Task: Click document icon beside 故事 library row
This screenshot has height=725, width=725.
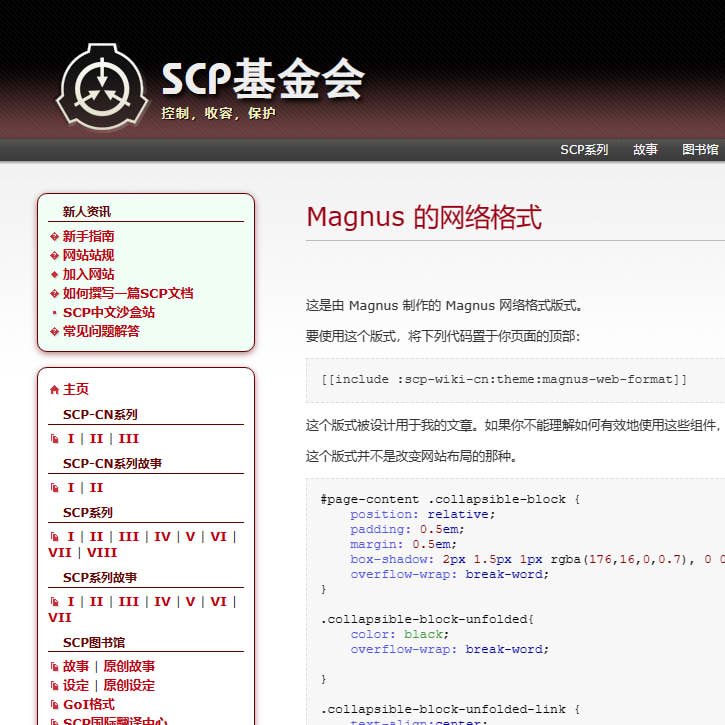Action: (54, 667)
